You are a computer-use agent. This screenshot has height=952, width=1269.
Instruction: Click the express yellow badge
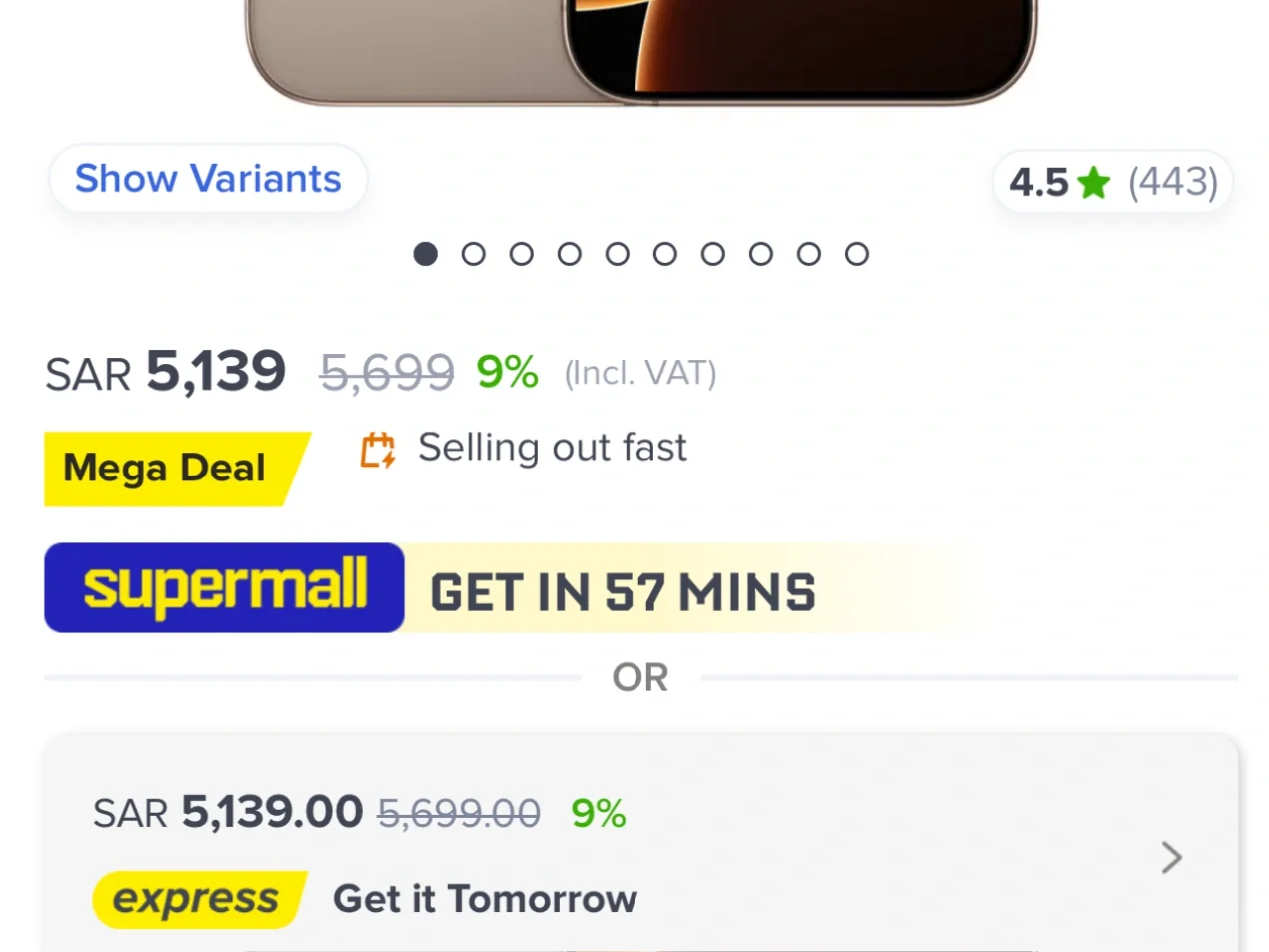(x=199, y=899)
